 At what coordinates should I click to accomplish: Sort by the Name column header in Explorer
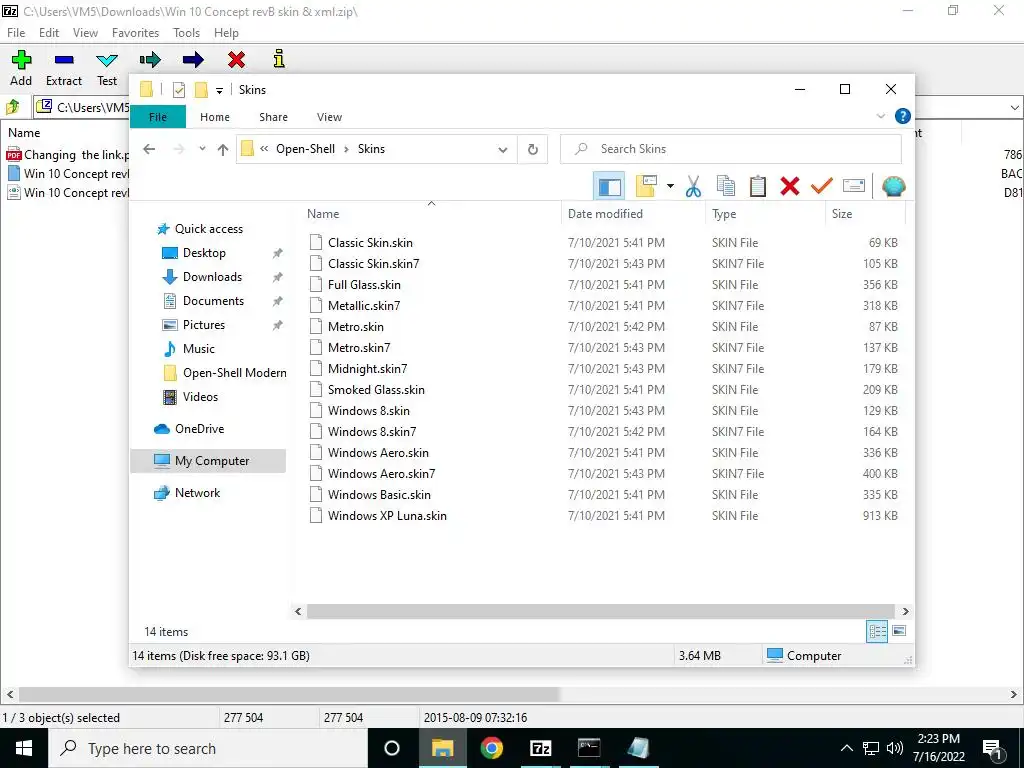(431, 214)
